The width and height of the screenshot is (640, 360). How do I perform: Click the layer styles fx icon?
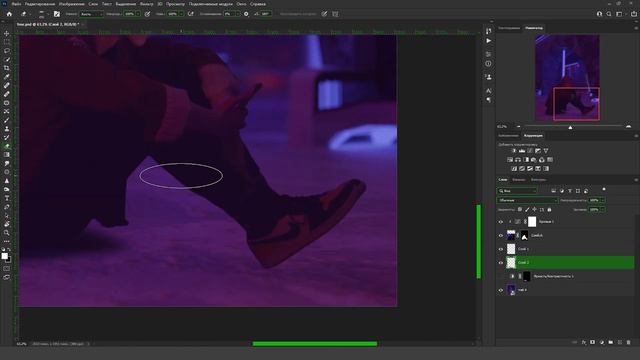click(584, 342)
